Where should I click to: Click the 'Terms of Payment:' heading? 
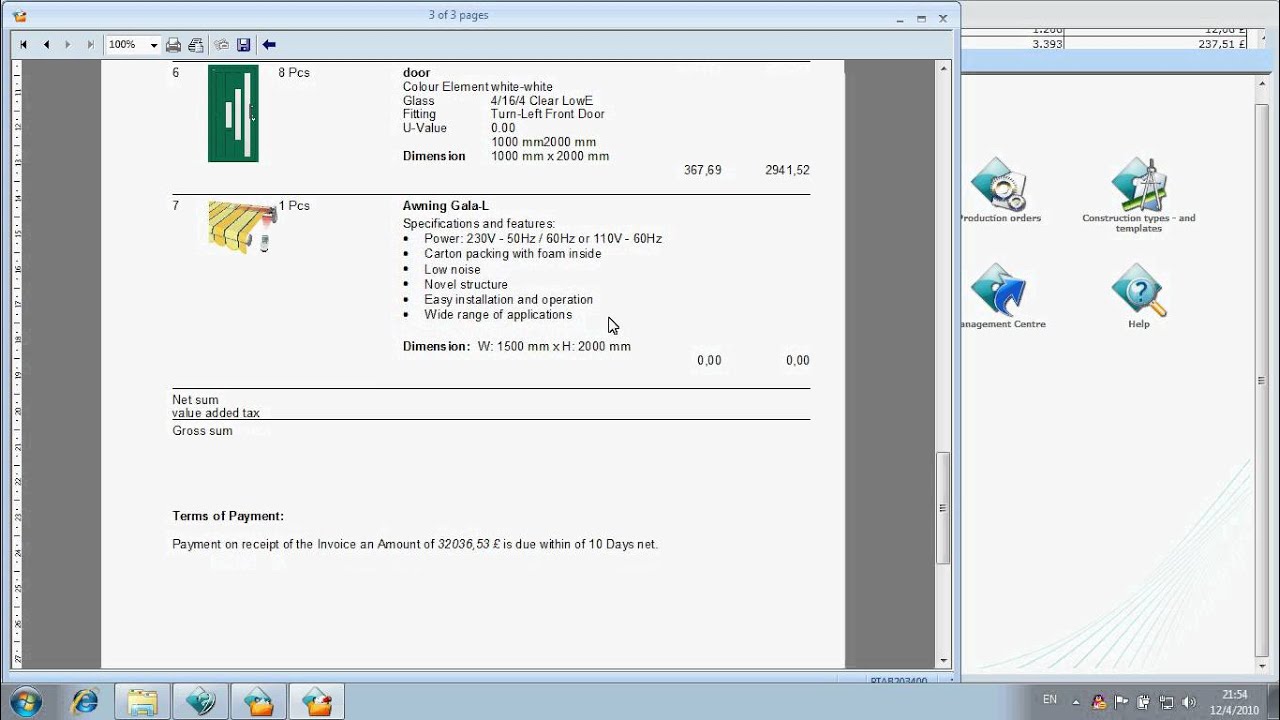tap(228, 516)
